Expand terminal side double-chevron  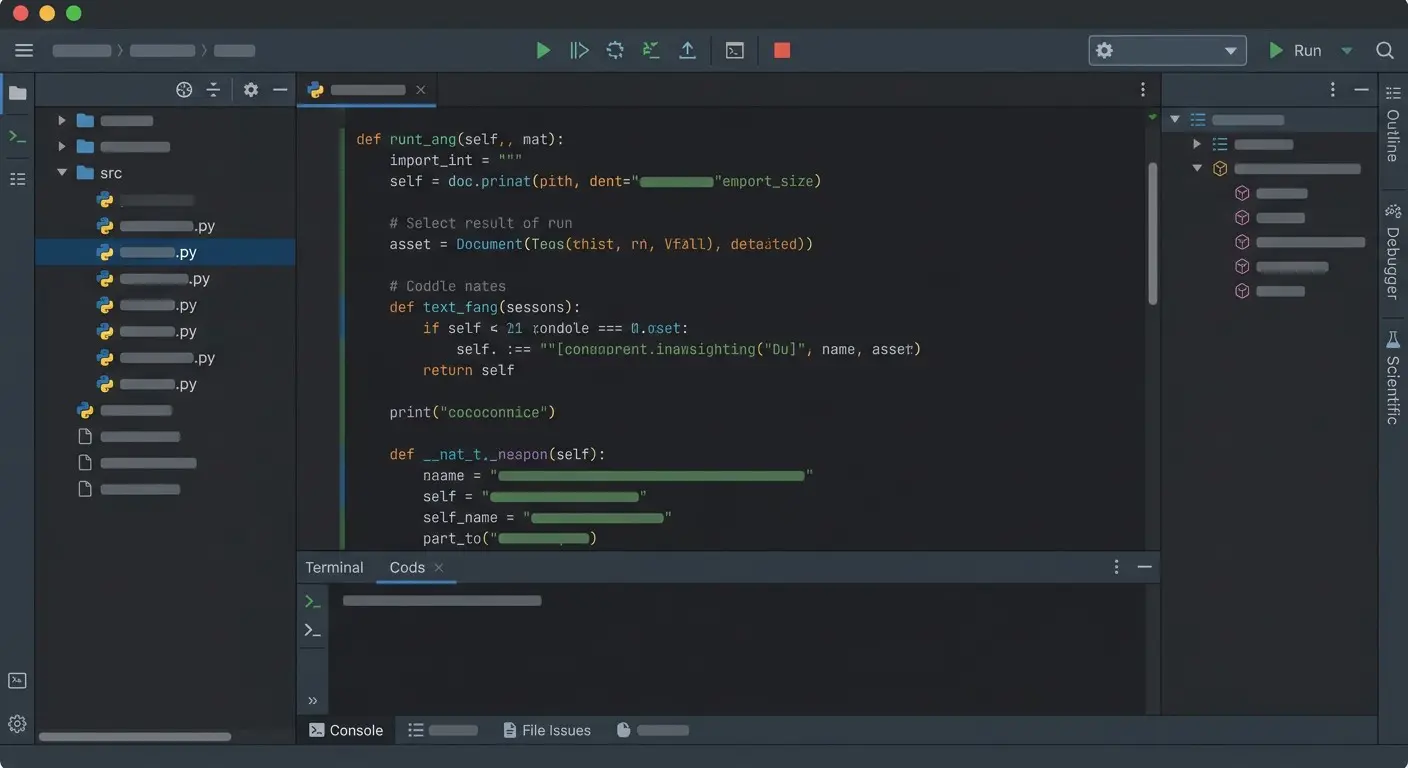[x=312, y=701]
